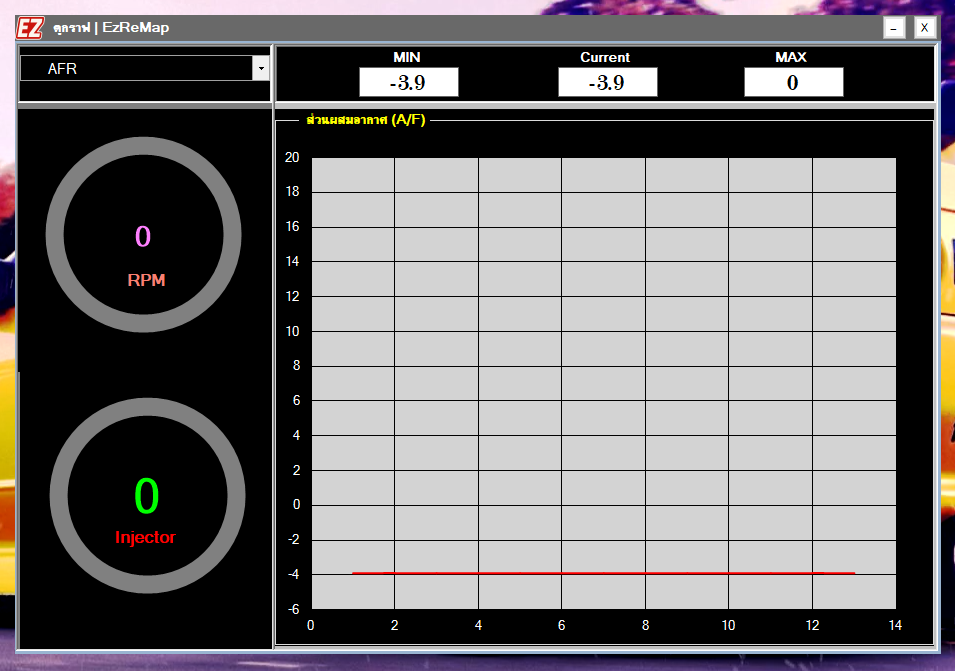Image resolution: width=955 pixels, height=671 pixels.
Task: Click the MIN value showing -3.9
Action: click(x=408, y=82)
